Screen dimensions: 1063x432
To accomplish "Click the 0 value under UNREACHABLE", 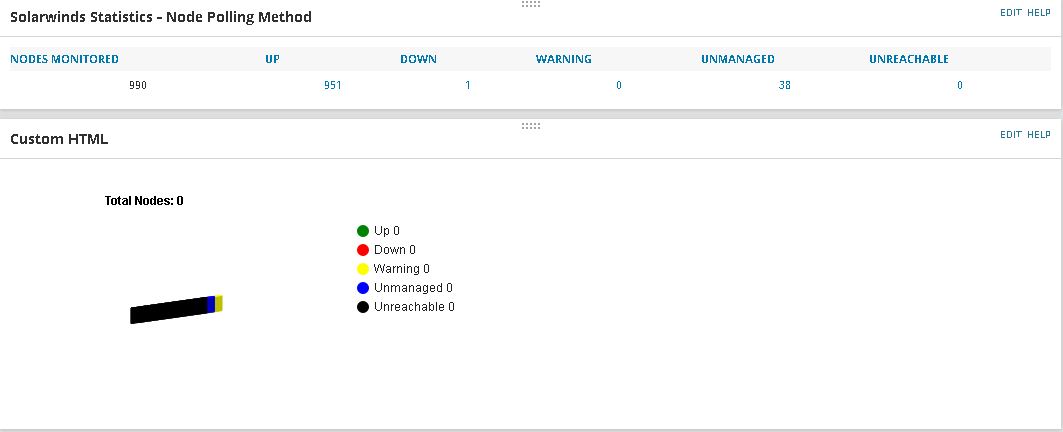I will [x=960, y=85].
